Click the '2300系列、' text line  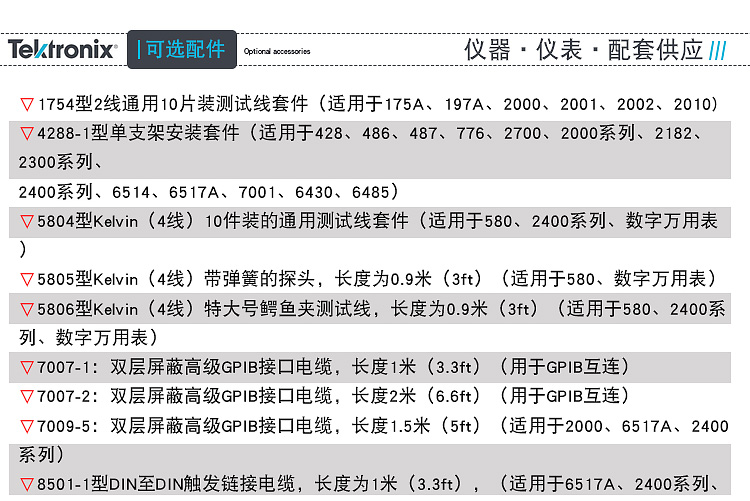point(60,162)
